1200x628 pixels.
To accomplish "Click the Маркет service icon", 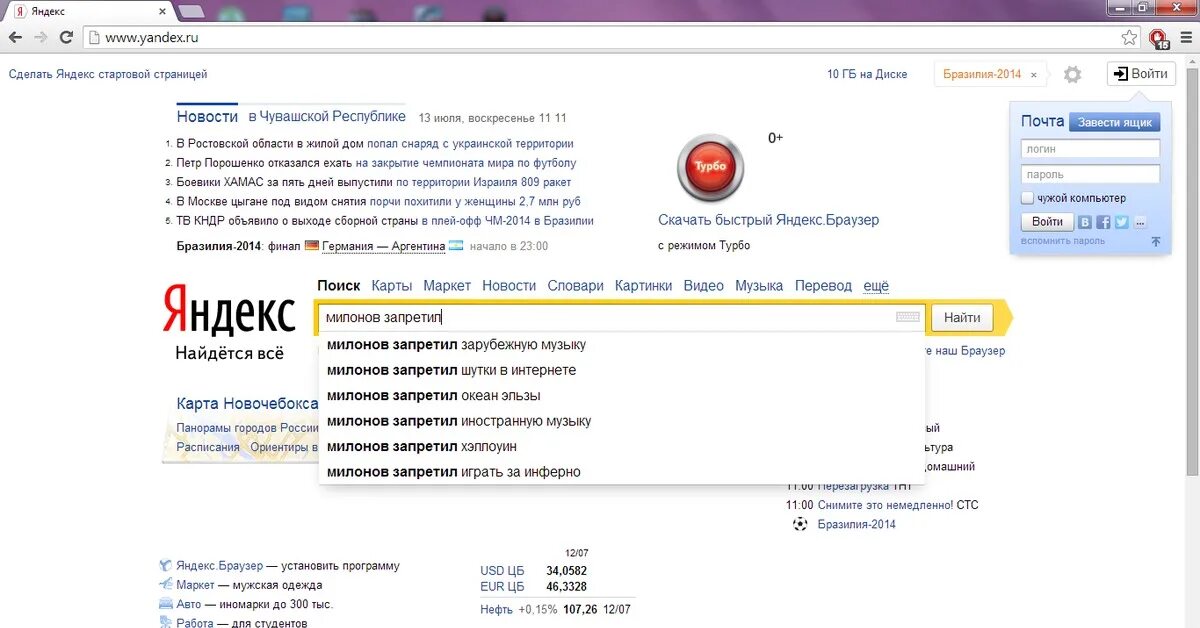I will click(166, 585).
